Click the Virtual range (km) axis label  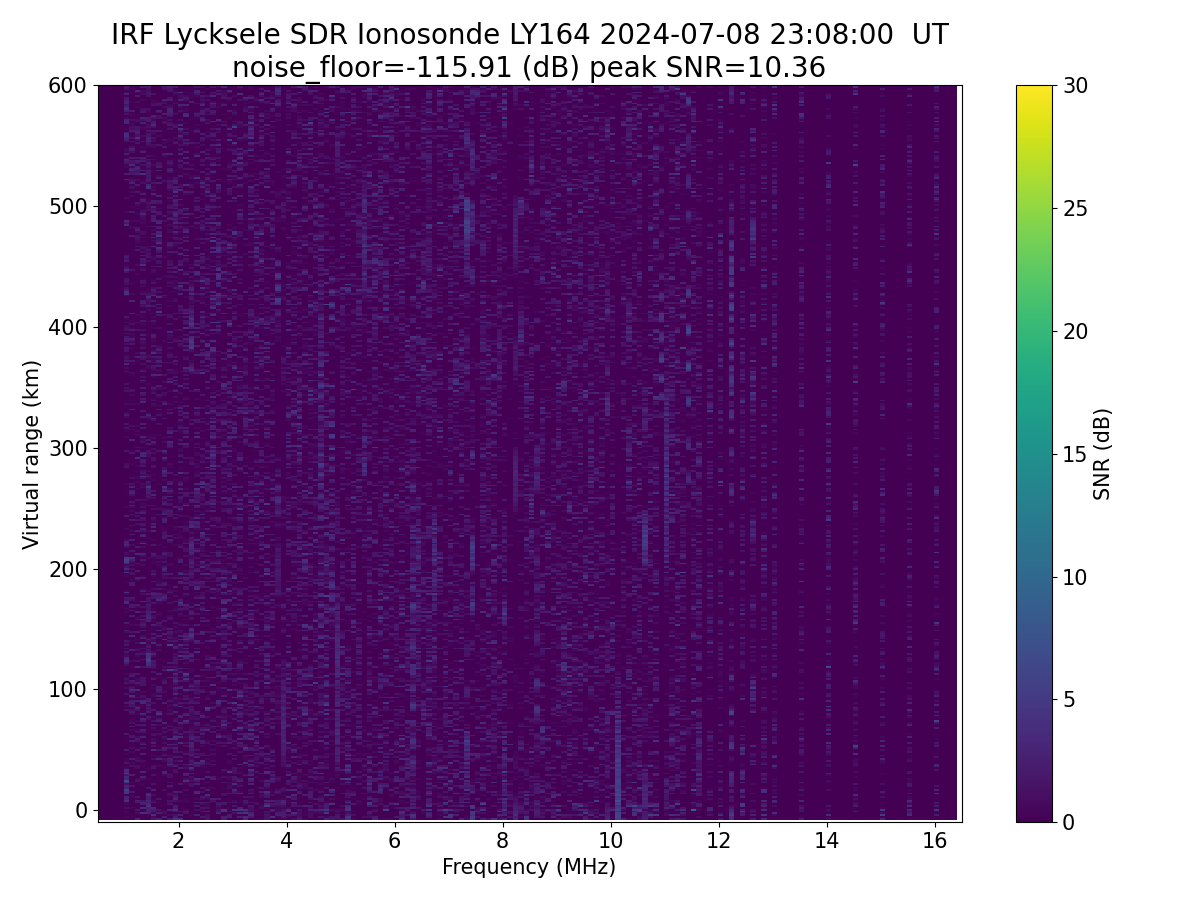pos(32,454)
